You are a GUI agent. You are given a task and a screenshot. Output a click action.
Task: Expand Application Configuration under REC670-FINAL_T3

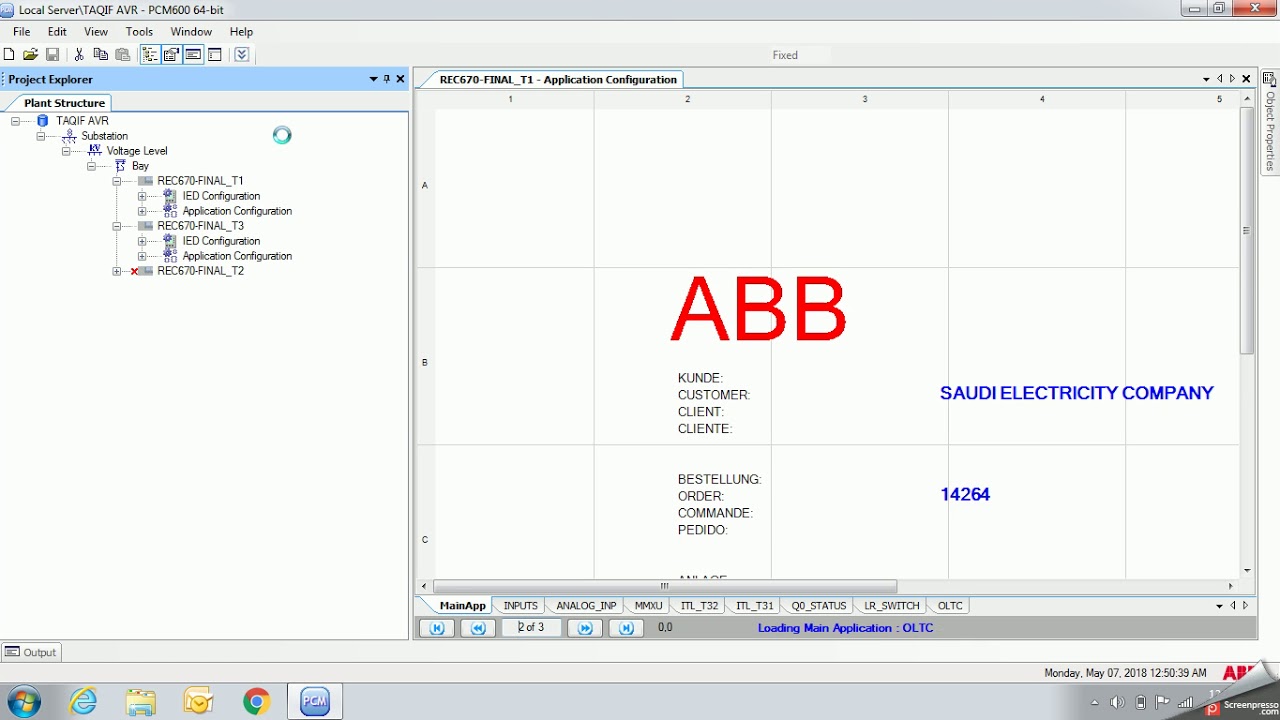point(142,256)
